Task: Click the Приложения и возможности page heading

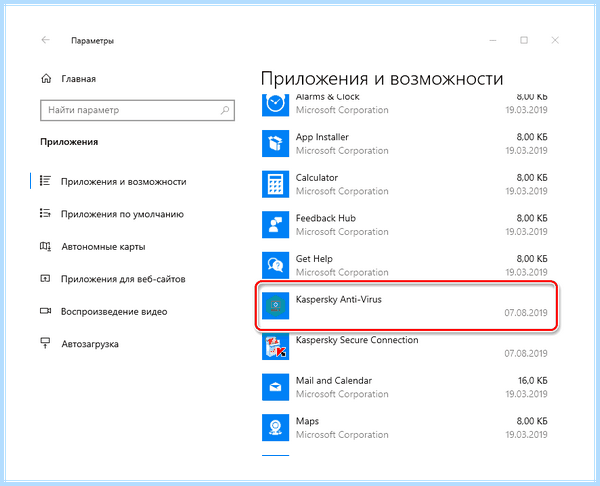Action: [x=382, y=79]
